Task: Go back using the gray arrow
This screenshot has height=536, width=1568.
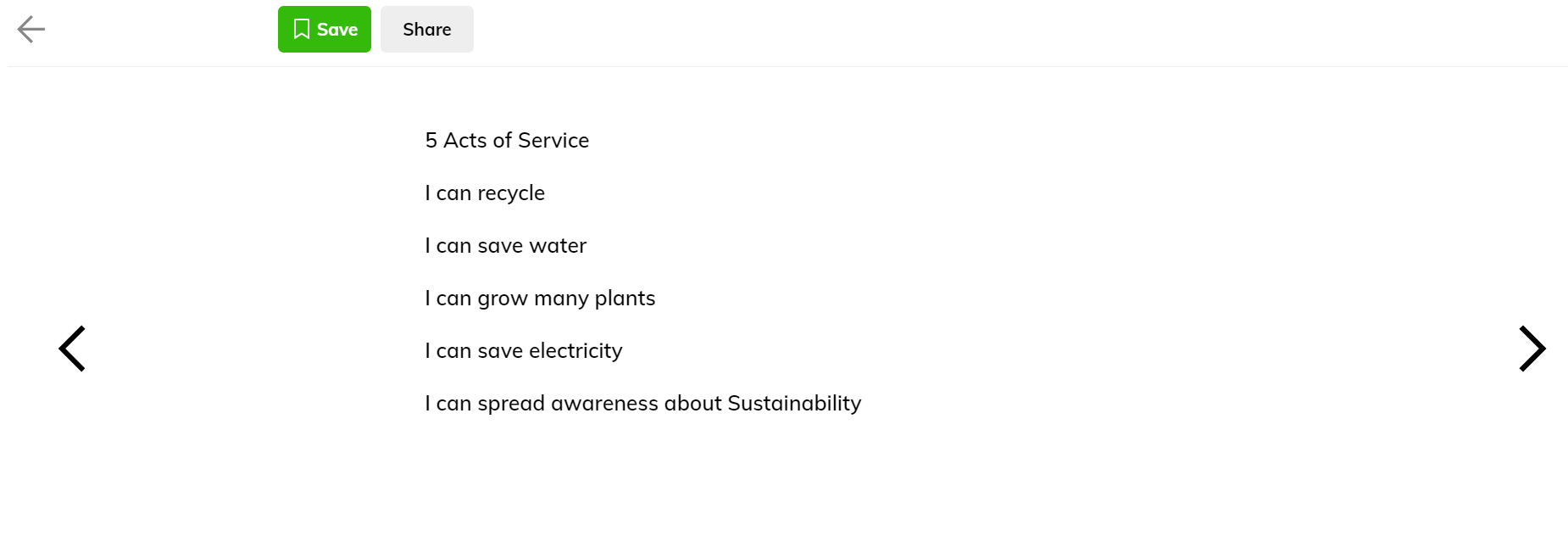Action: [x=31, y=30]
